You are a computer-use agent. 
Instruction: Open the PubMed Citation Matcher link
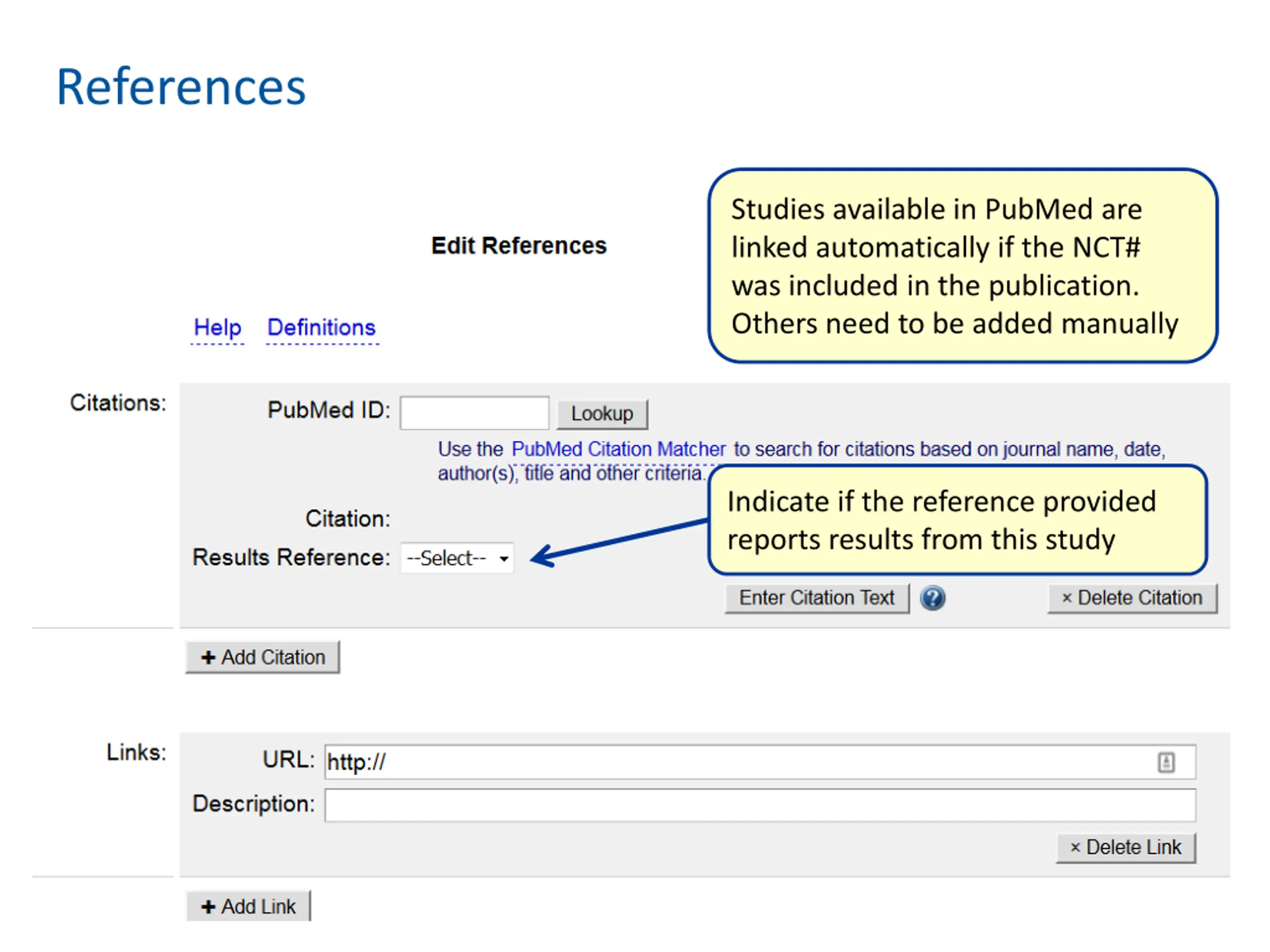point(618,449)
